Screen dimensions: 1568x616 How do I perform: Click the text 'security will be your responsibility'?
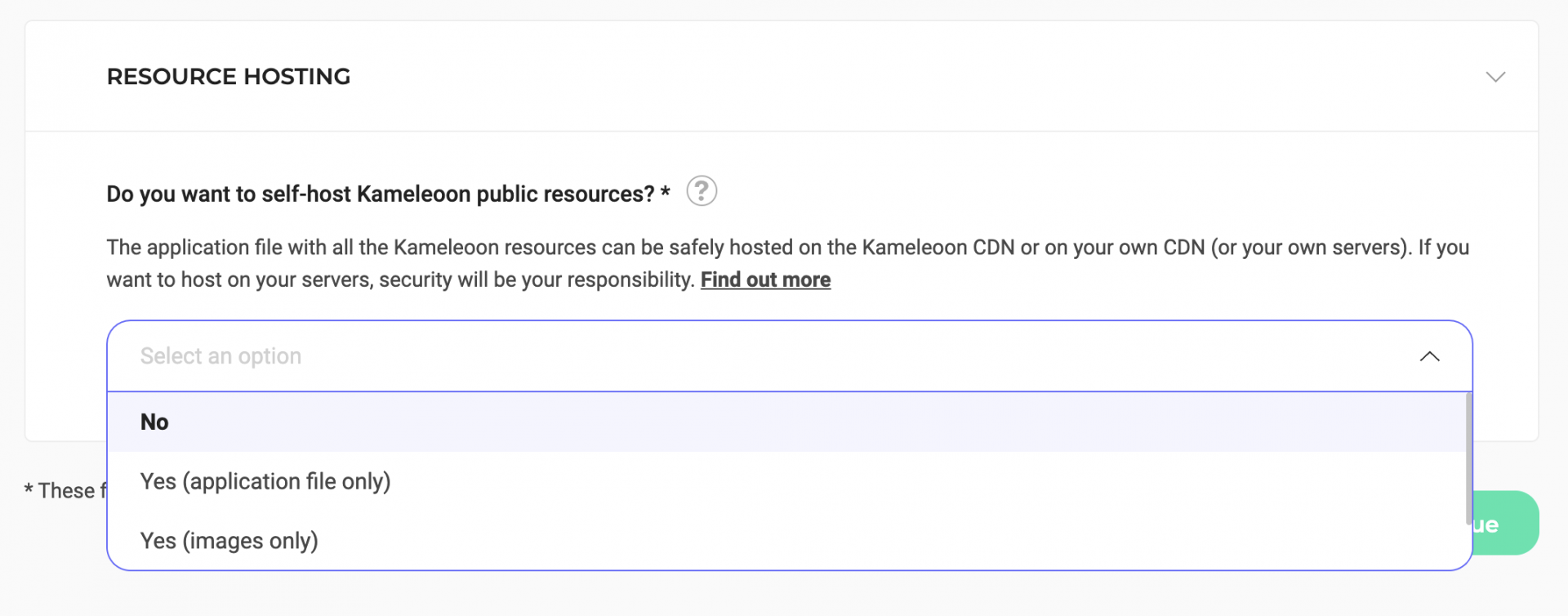click(x=537, y=279)
